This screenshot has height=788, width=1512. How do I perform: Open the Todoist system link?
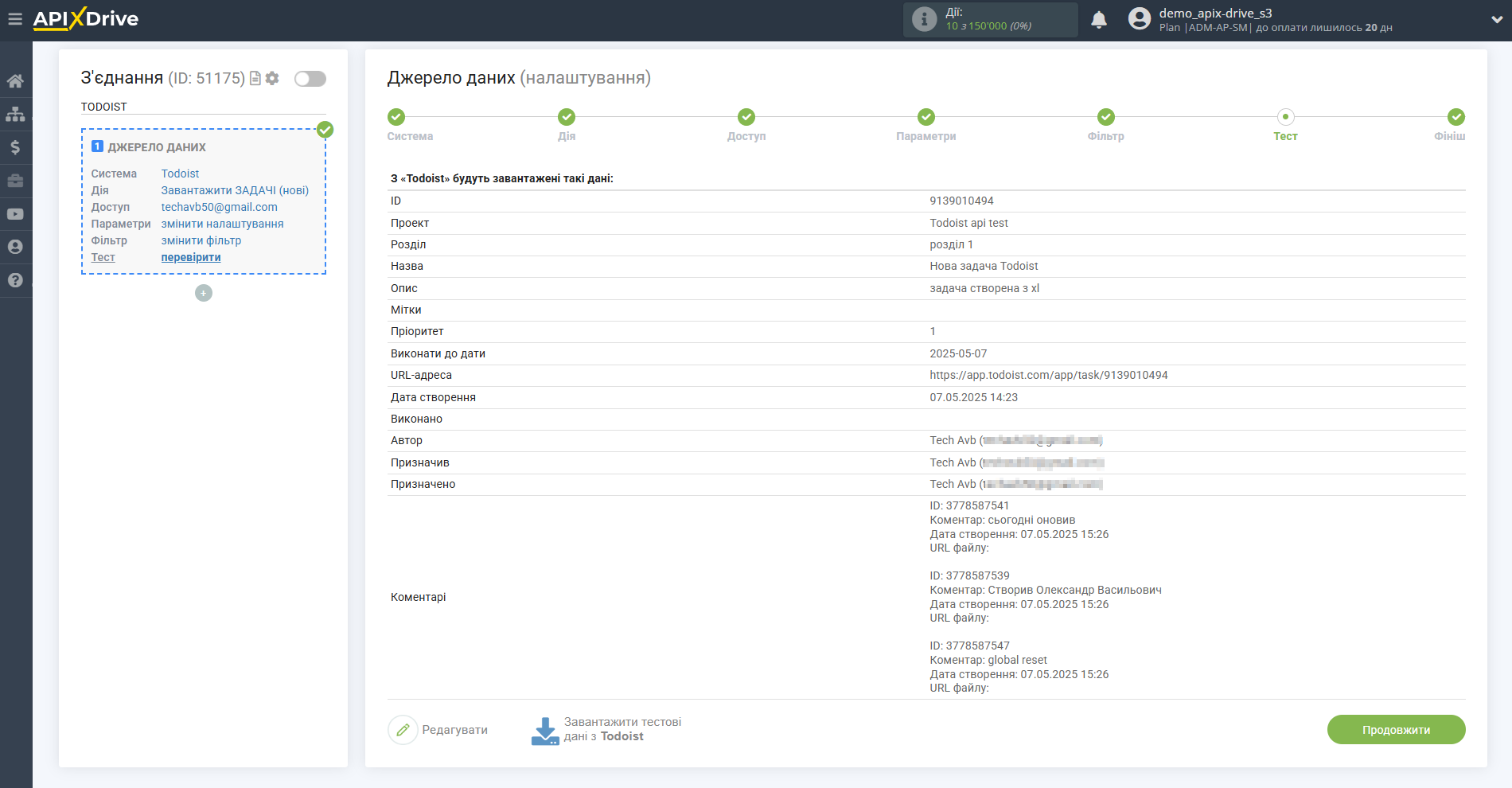coord(180,174)
